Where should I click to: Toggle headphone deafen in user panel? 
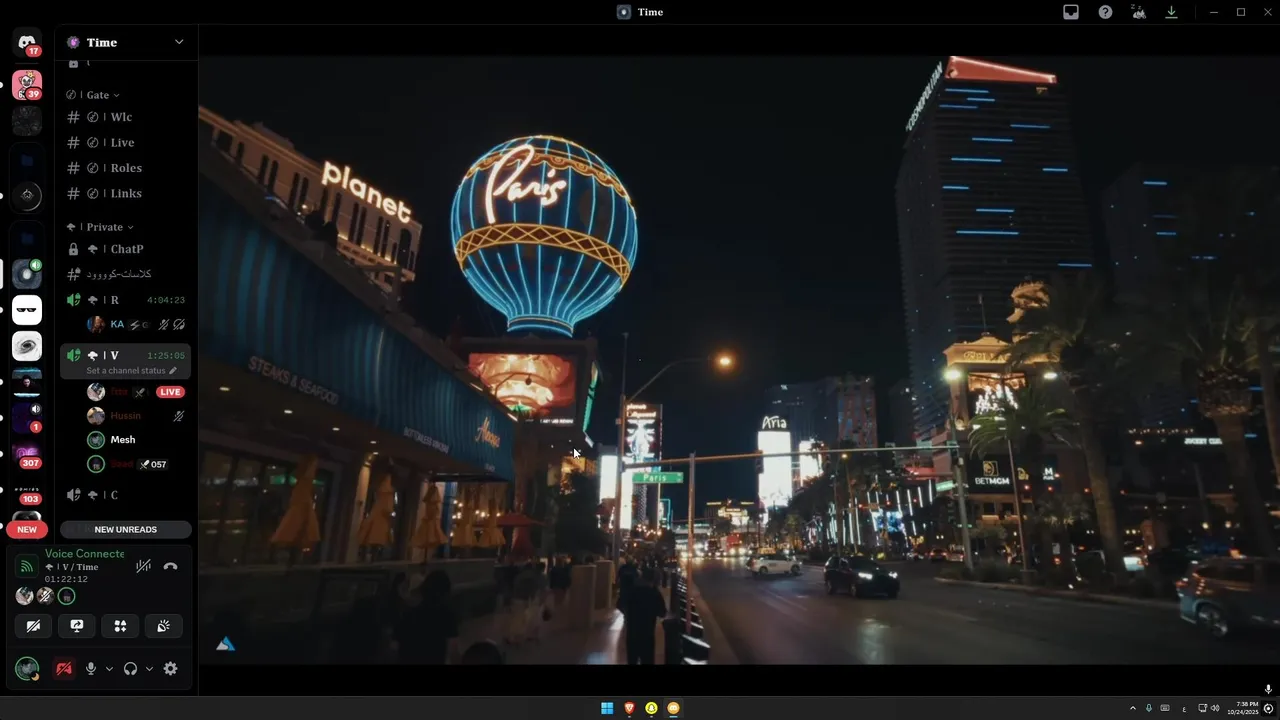(x=130, y=669)
